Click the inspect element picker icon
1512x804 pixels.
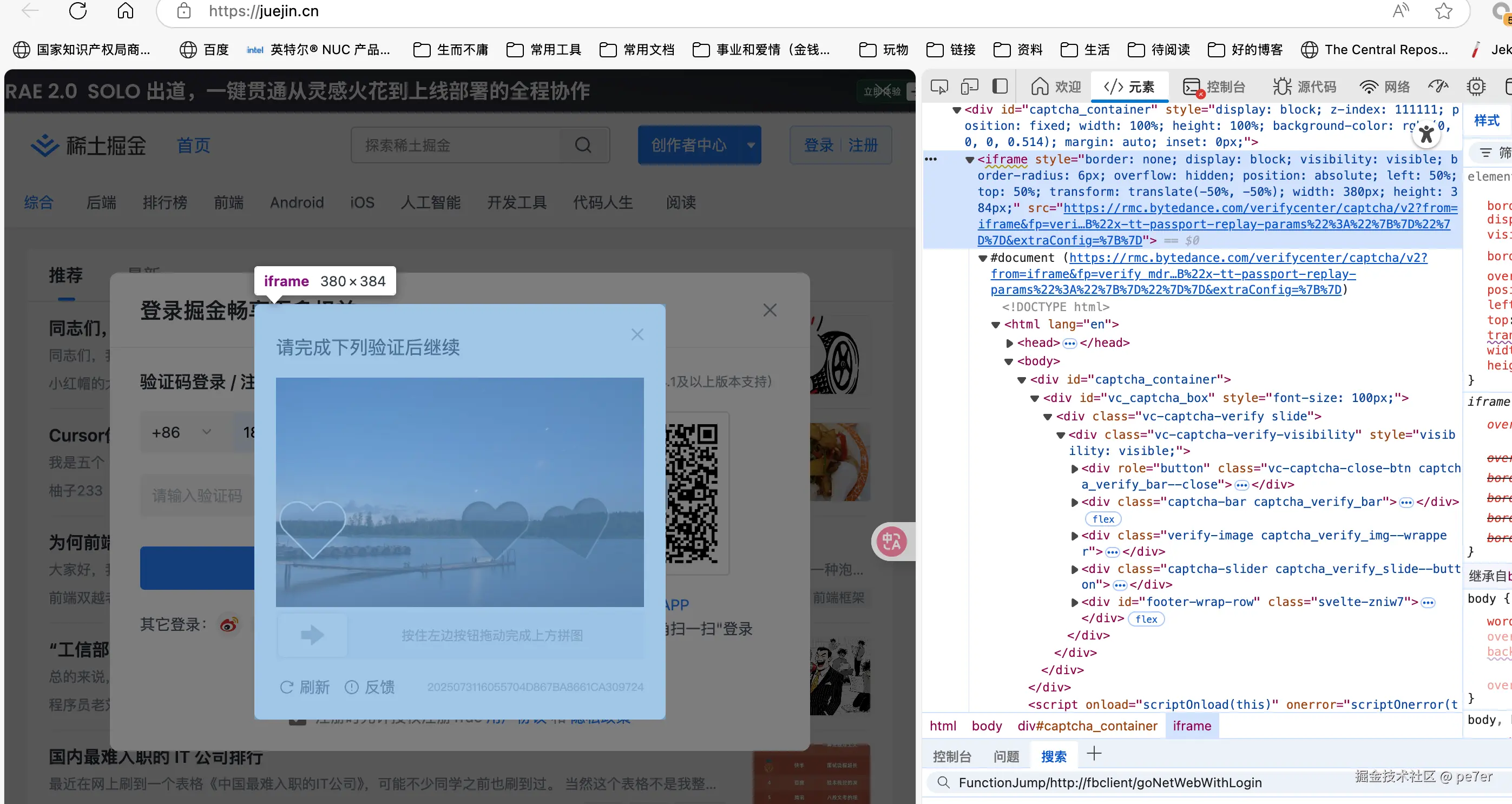click(x=939, y=87)
